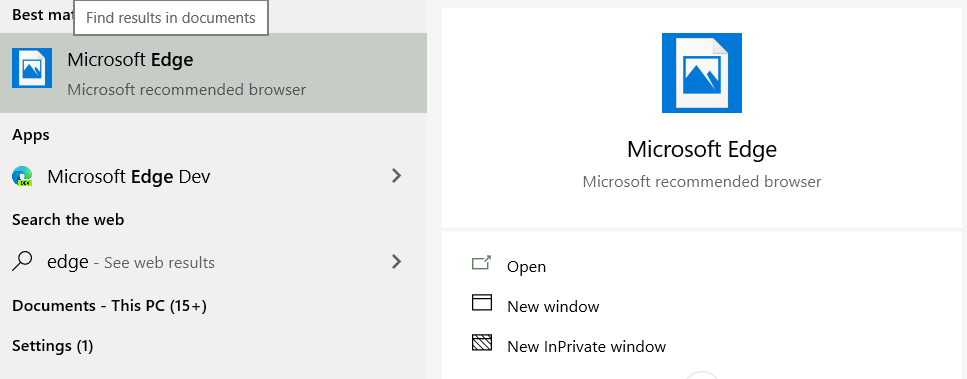Click the New window icon

(x=482, y=303)
